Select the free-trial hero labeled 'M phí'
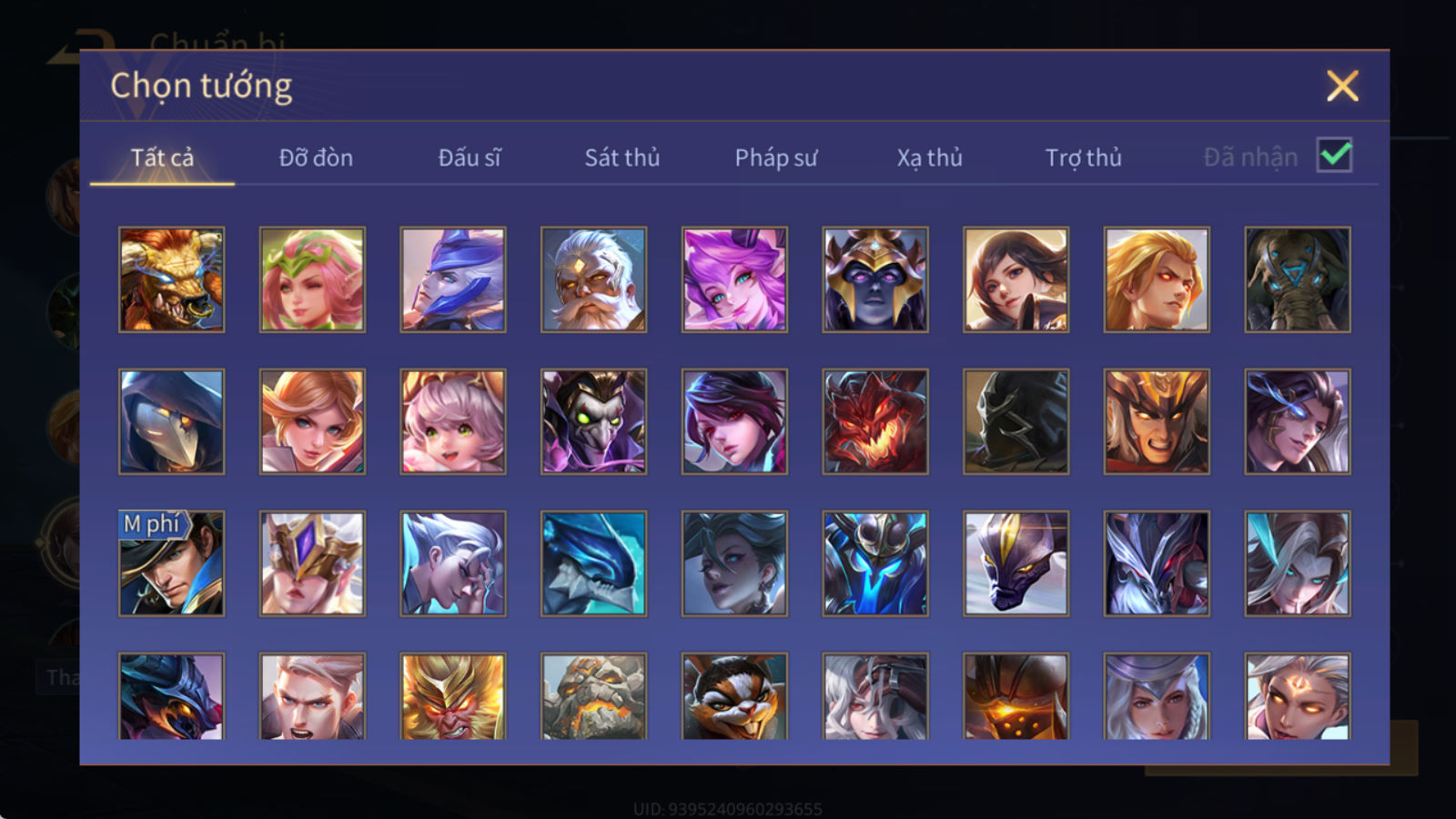Image resolution: width=1456 pixels, height=819 pixels. (171, 563)
